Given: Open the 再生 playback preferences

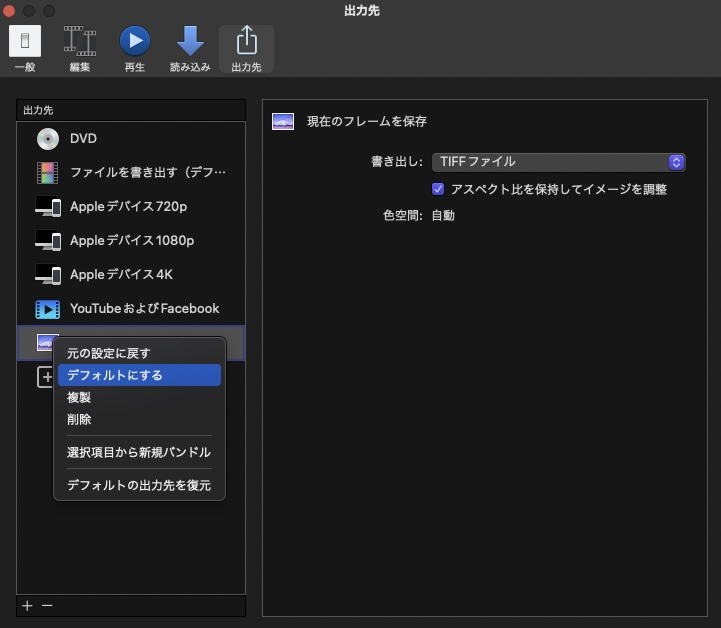Looking at the screenshot, I should pyautogui.click(x=135, y=48).
